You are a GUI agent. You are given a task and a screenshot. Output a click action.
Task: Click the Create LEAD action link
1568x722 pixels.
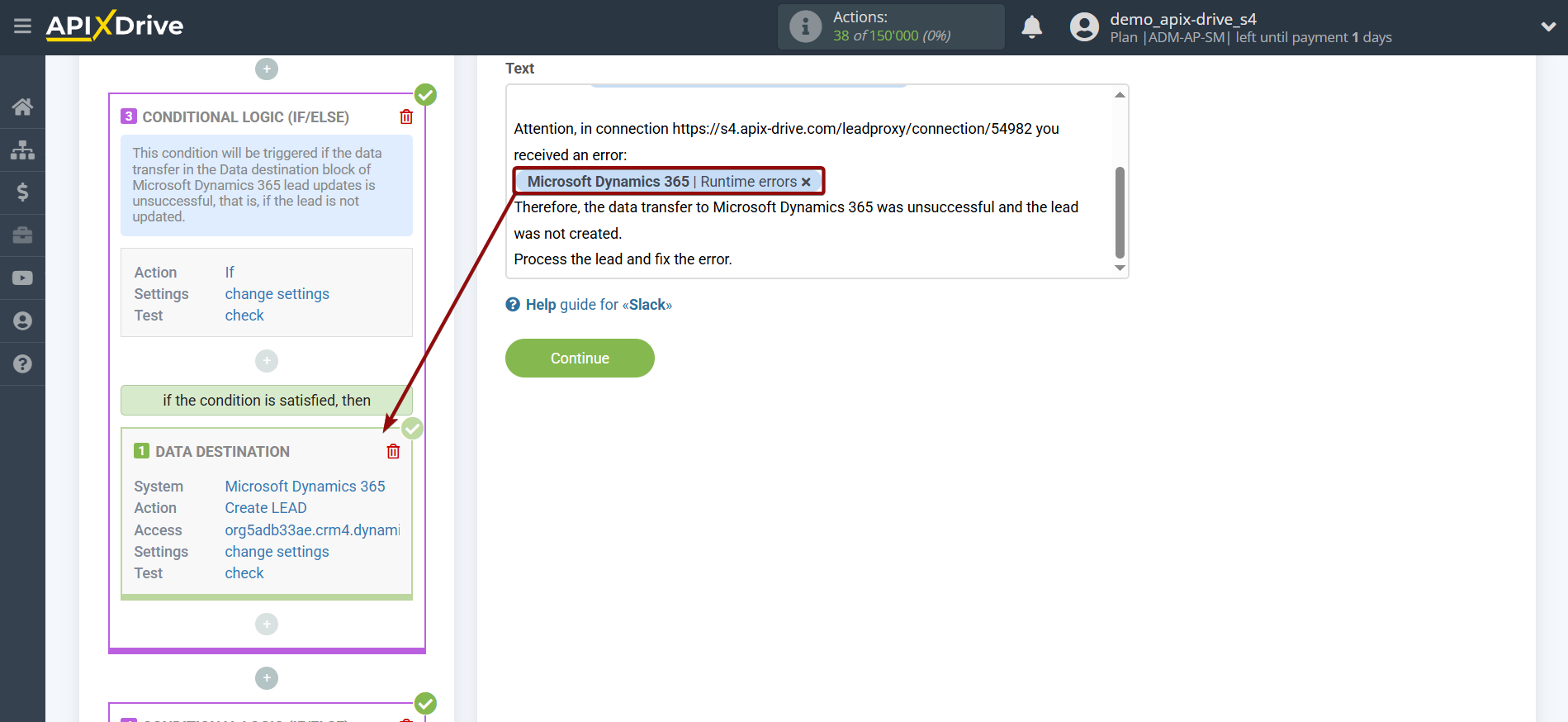(266, 508)
